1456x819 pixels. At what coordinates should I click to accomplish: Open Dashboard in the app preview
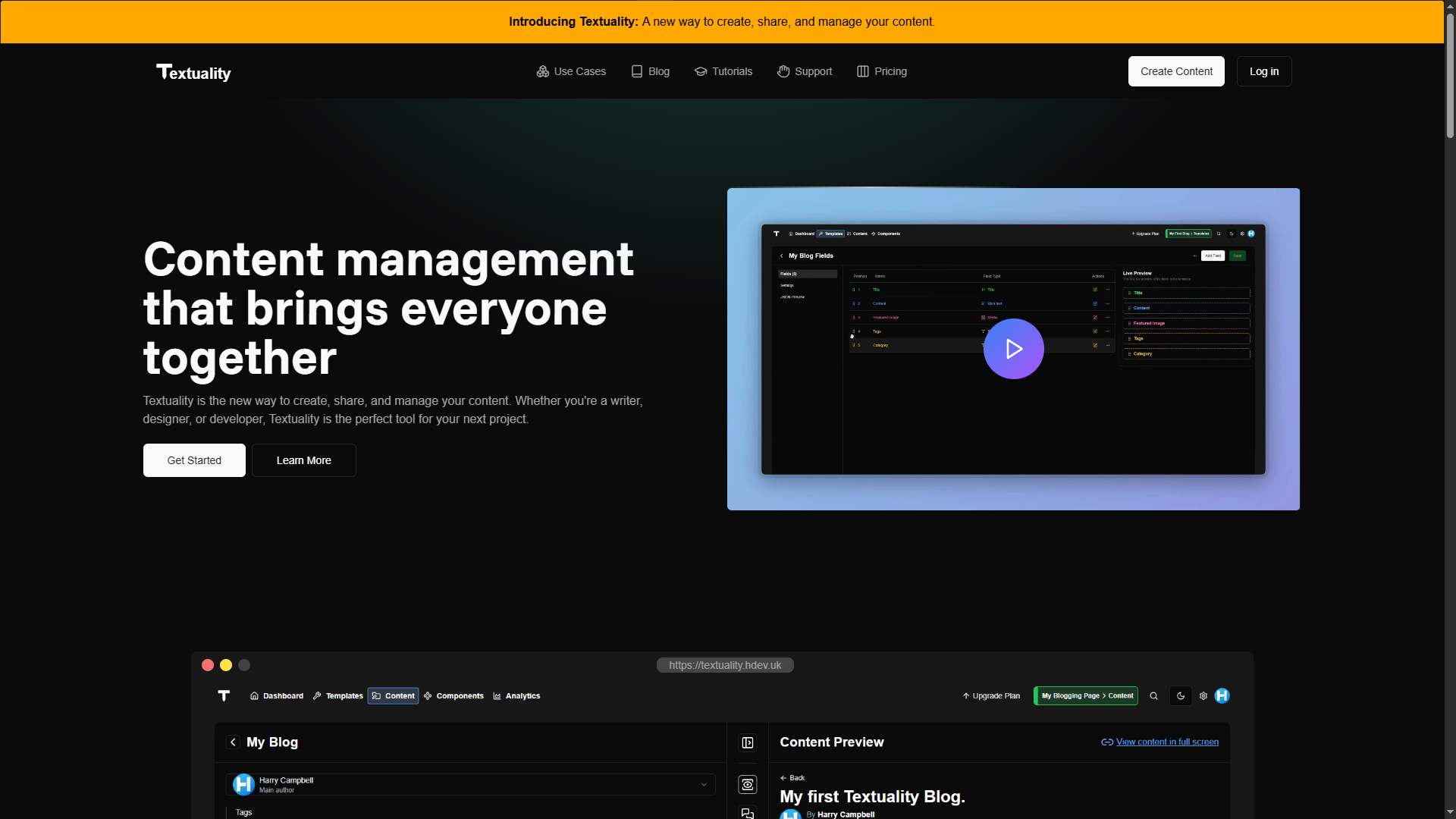[277, 695]
